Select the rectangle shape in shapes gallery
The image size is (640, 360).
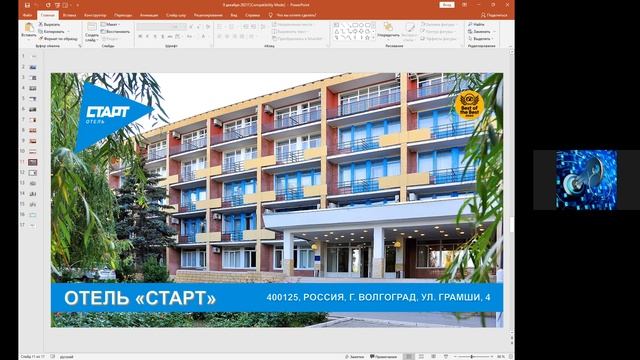tap(355, 25)
